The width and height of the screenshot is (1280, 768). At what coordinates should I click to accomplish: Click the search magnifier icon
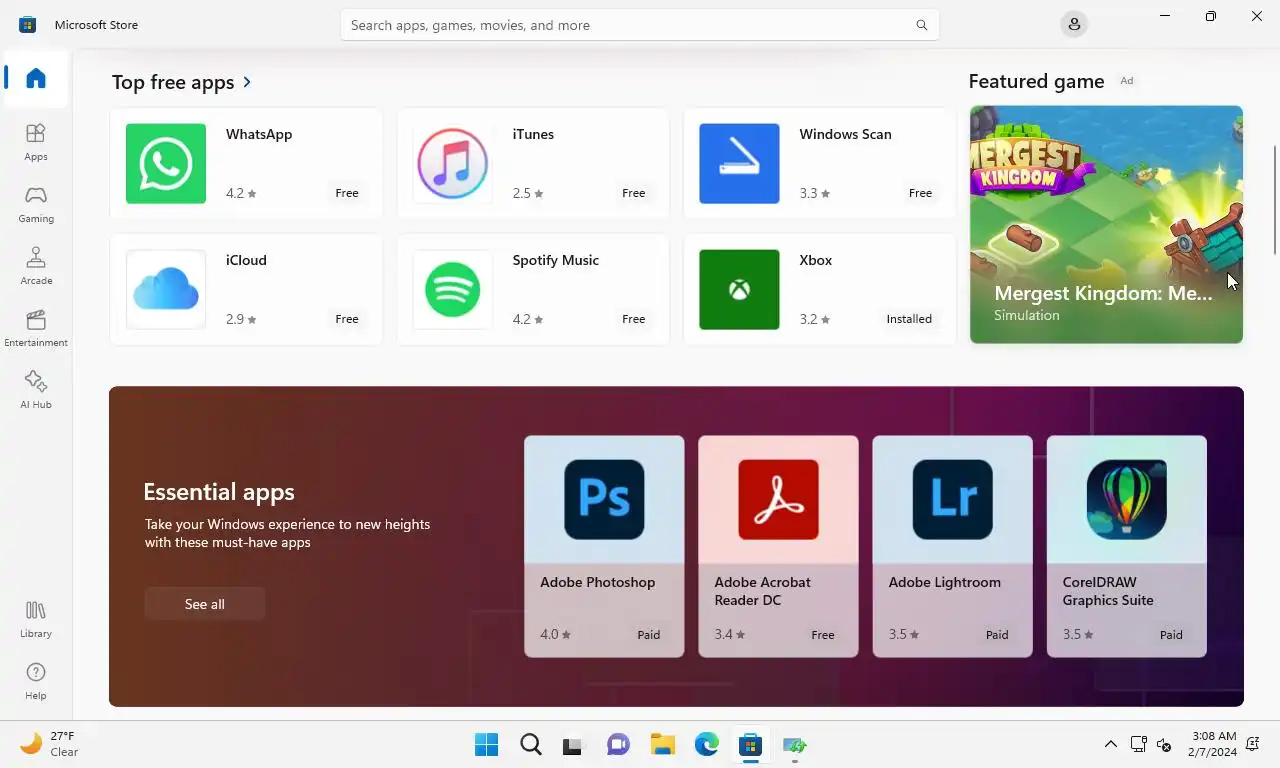[x=922, y=25]
